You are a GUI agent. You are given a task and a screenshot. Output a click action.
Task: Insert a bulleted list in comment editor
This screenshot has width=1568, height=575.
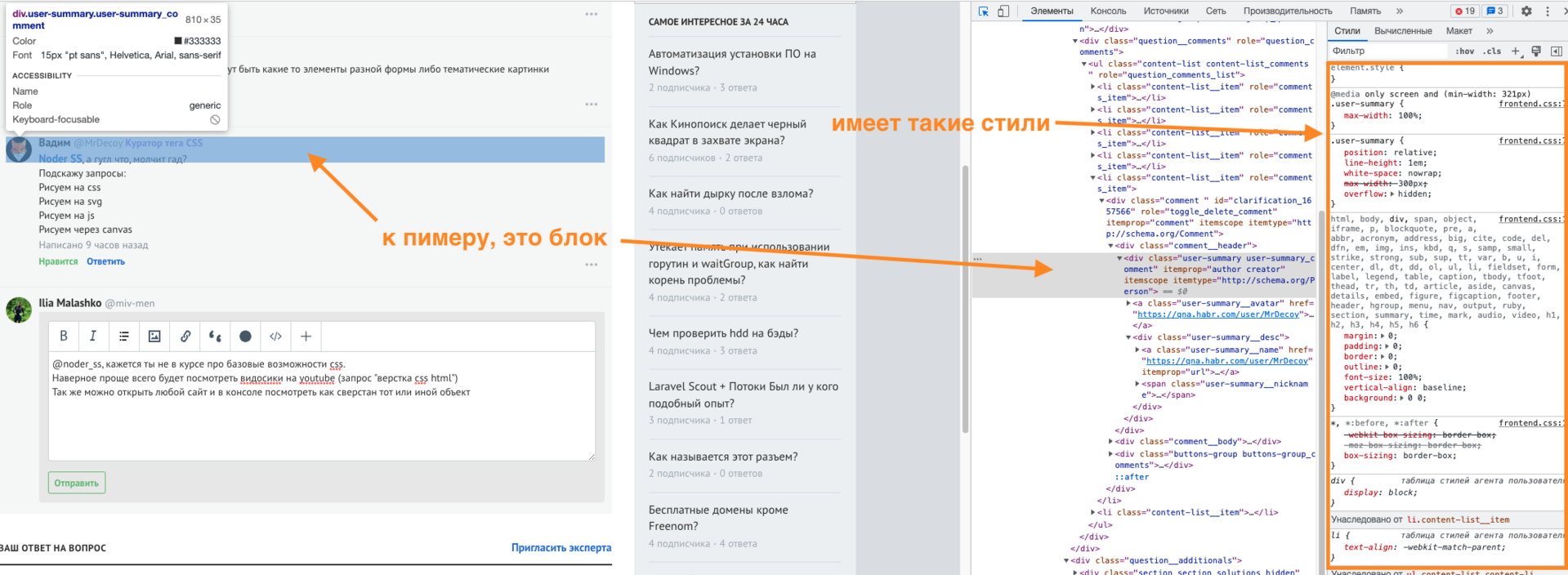(x=124, y=336)
